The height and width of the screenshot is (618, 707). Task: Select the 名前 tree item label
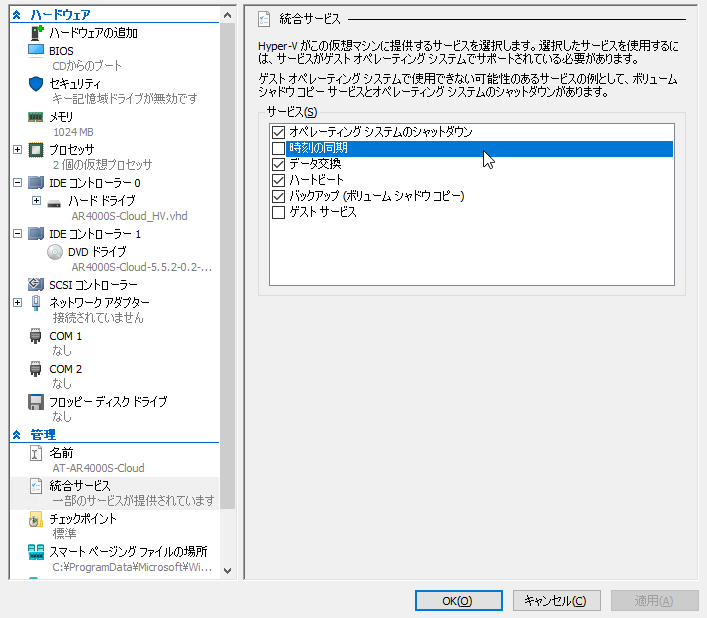click(61, 453)
